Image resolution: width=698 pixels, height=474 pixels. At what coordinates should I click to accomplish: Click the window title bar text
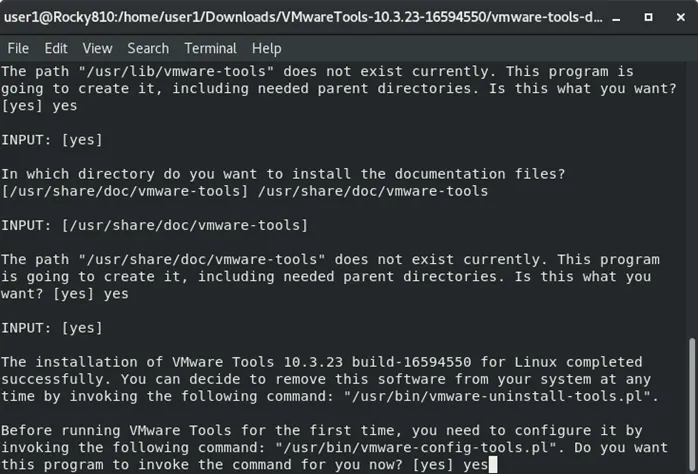pos(303,17)
